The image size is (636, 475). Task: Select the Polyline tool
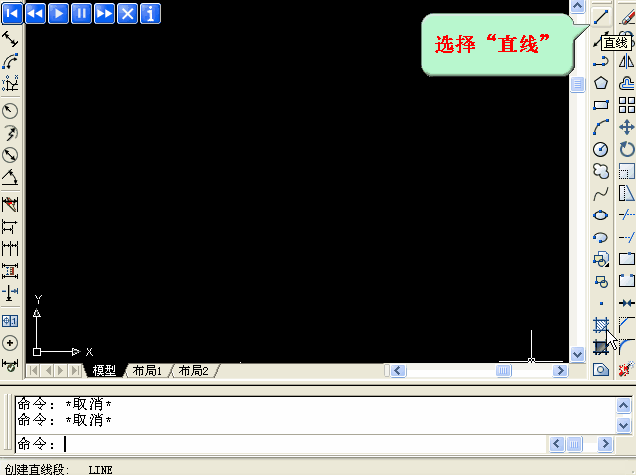pos(601,62)
